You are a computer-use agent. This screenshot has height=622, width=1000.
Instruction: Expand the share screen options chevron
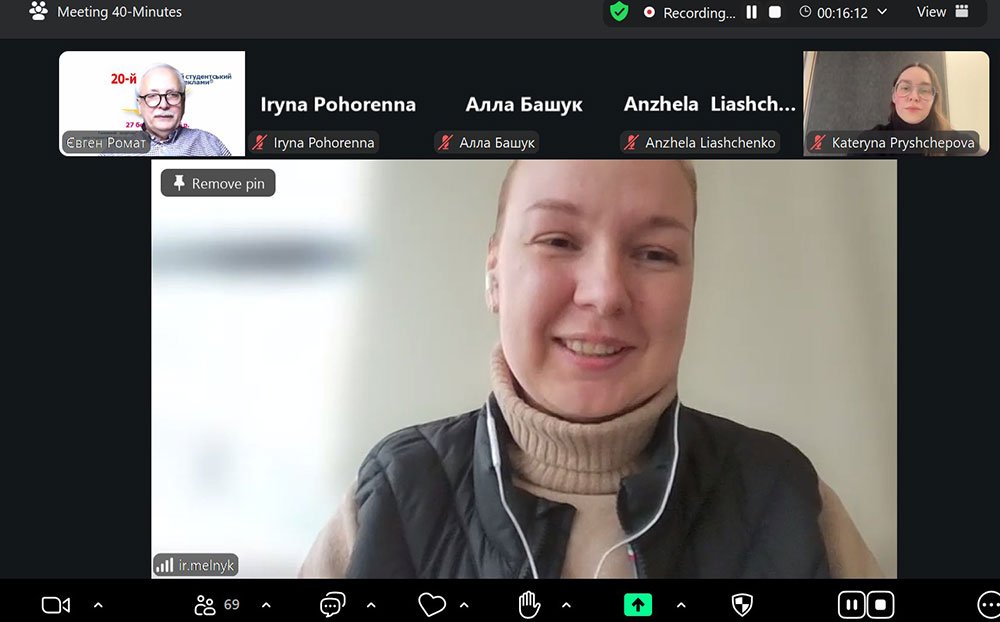click(681, 605)
